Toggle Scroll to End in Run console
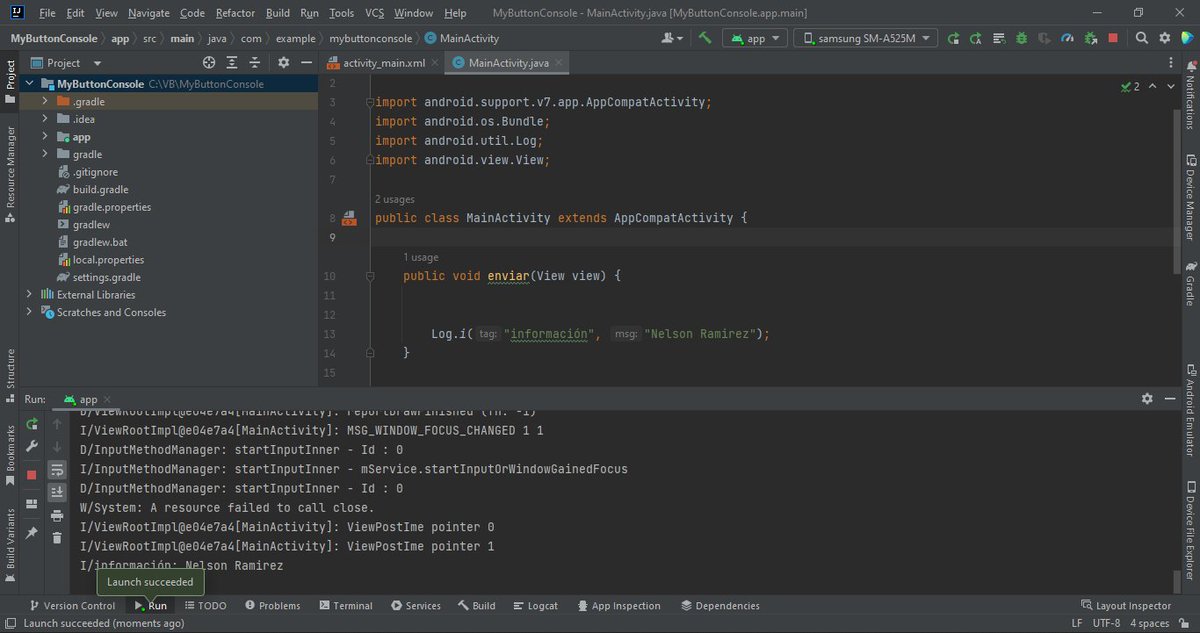The width and height of the screenshot is (1200, 633). [x=57, y=492]
